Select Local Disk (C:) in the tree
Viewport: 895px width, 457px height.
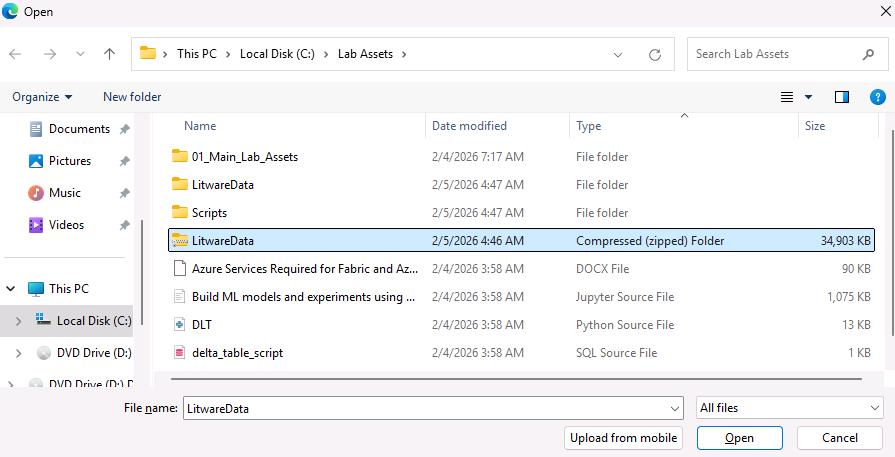tap(94, 321)
